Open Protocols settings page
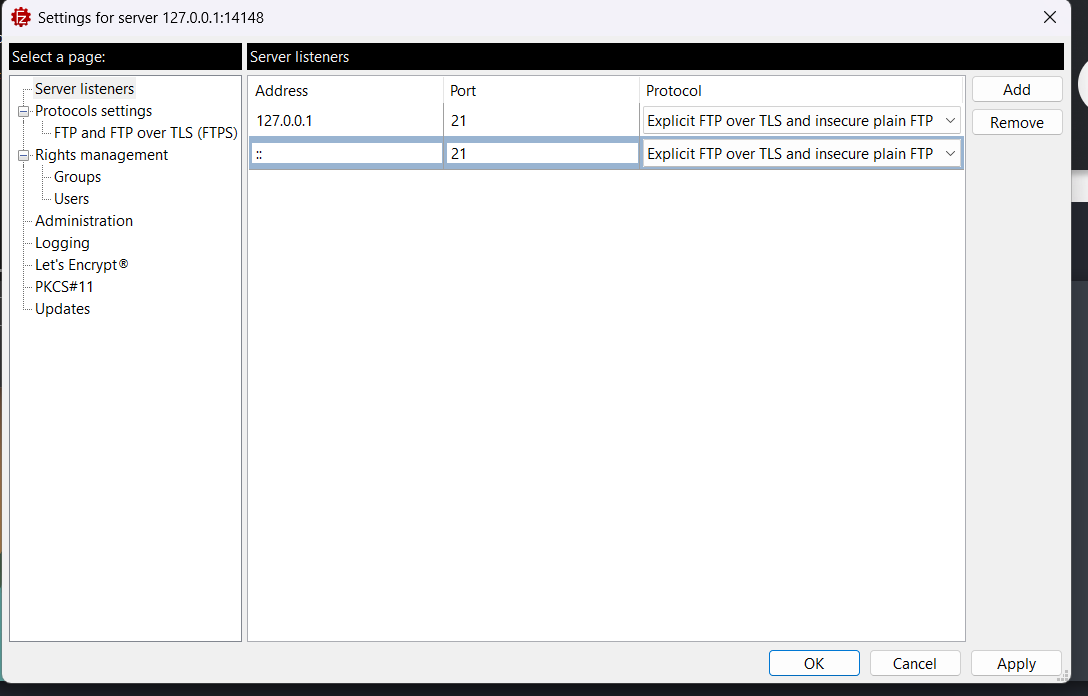 tap(93, 111)
